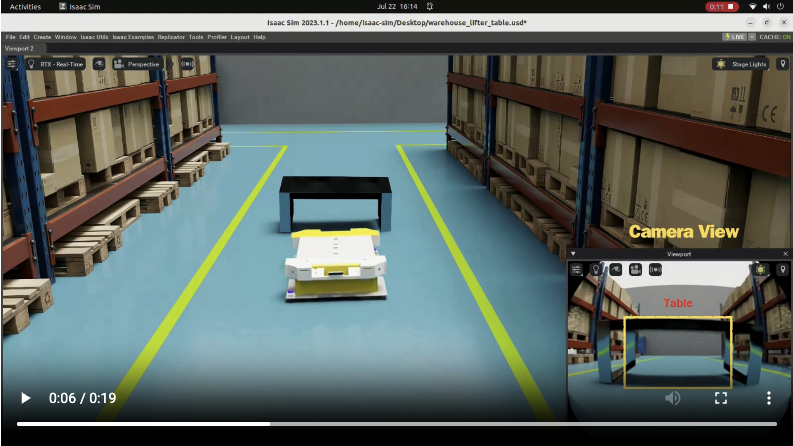Open the Replicator menu
Viewport: 793px width, 446px height.
tap(171, 37)
